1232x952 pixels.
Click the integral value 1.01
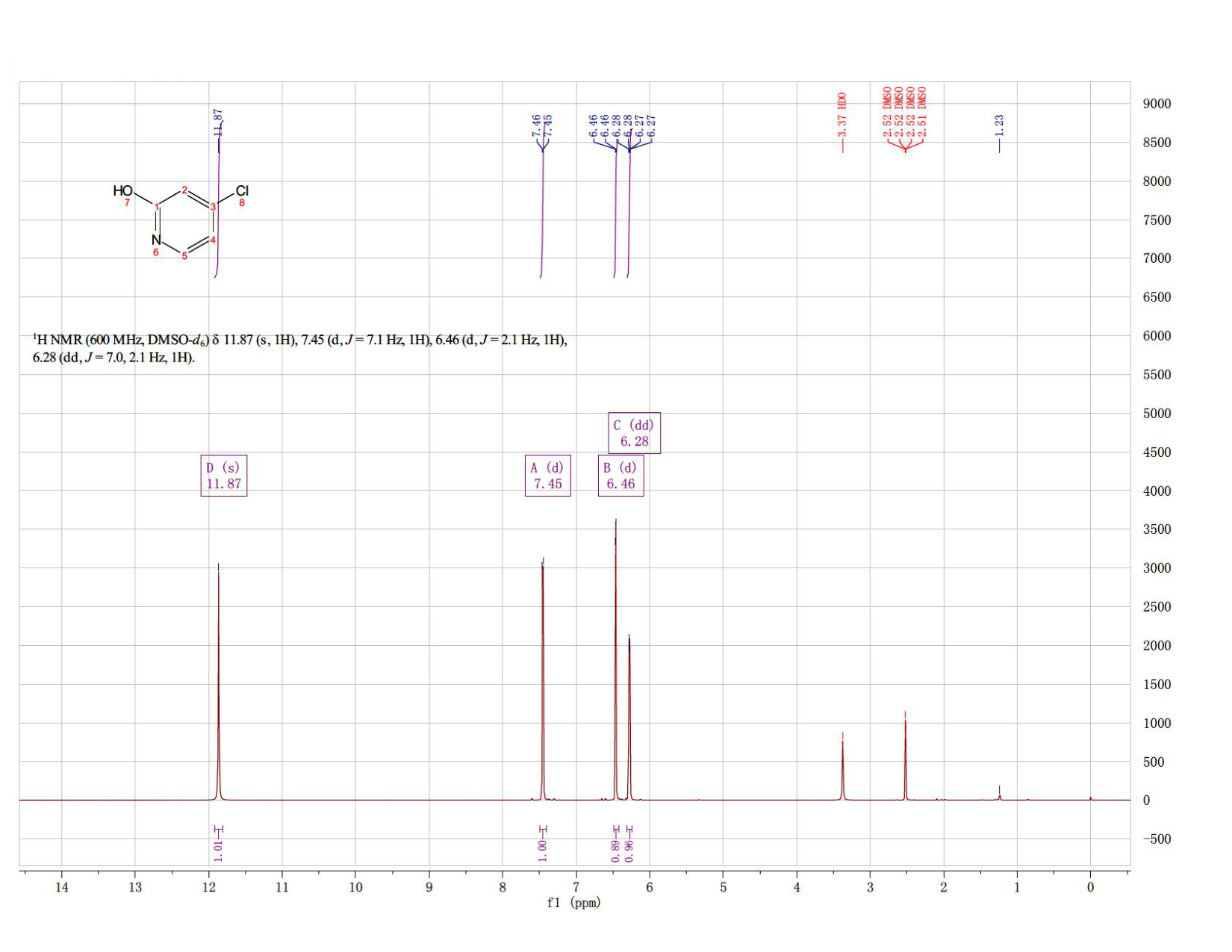218,850
